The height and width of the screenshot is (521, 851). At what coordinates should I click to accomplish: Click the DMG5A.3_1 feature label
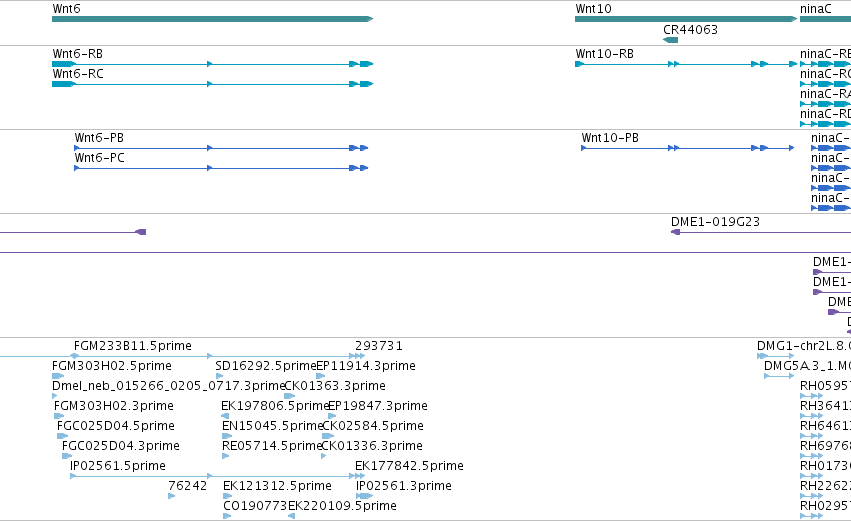click(x=807, y=366)
